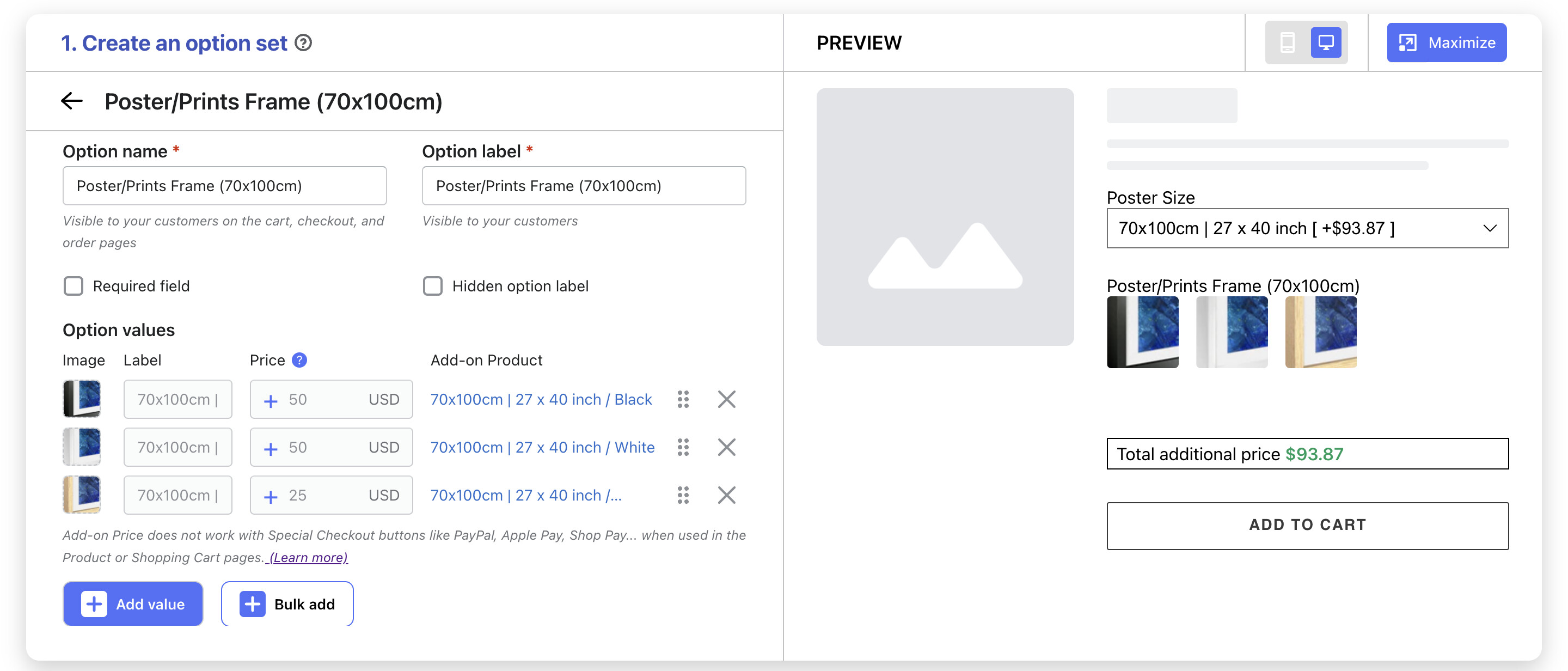Screen dimensions: 1568x671
Task: Enable the Required field checkbox
Action: point(73,286)
